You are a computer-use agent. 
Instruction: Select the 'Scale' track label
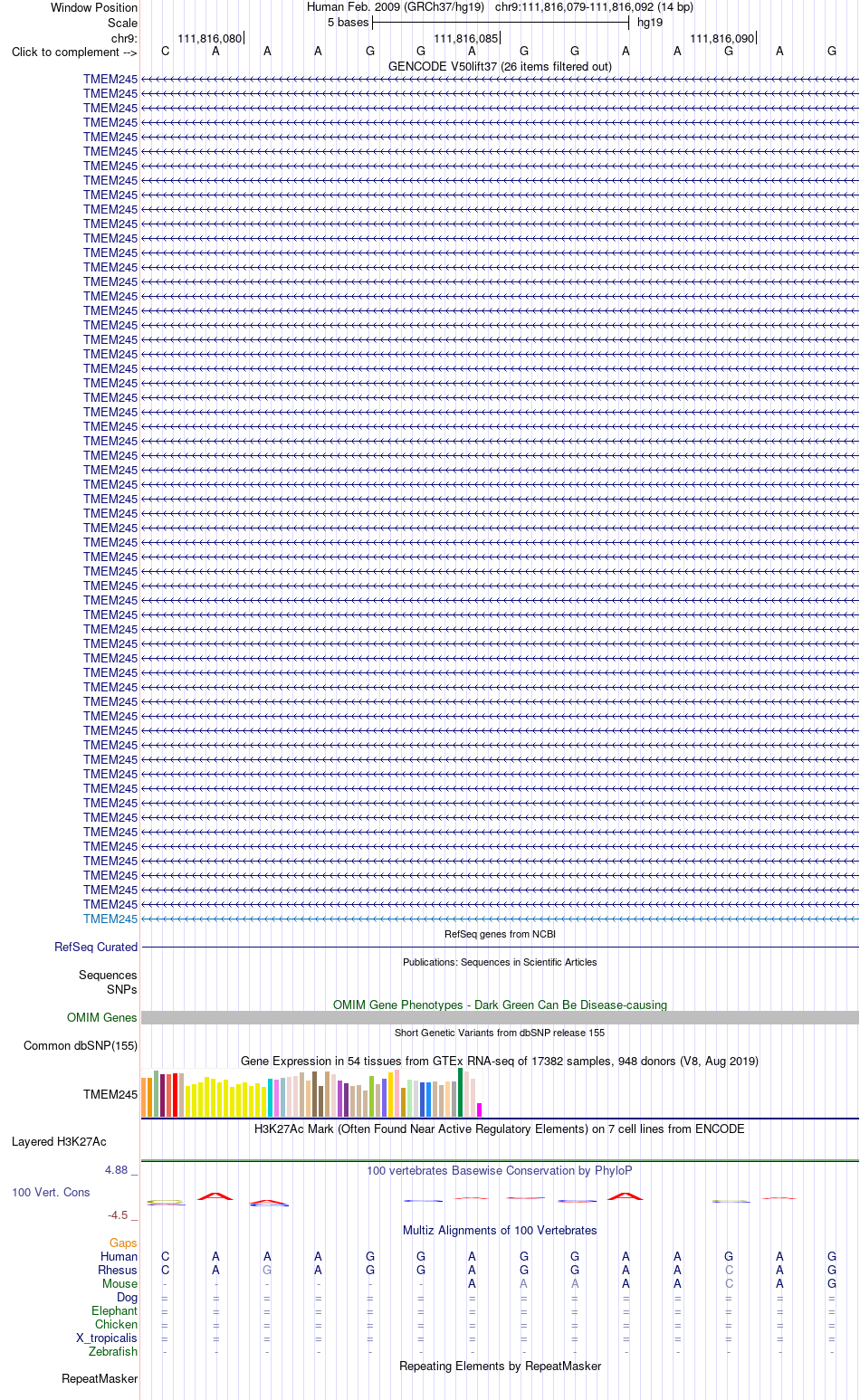pyautogui.click(x=122, y=23)
